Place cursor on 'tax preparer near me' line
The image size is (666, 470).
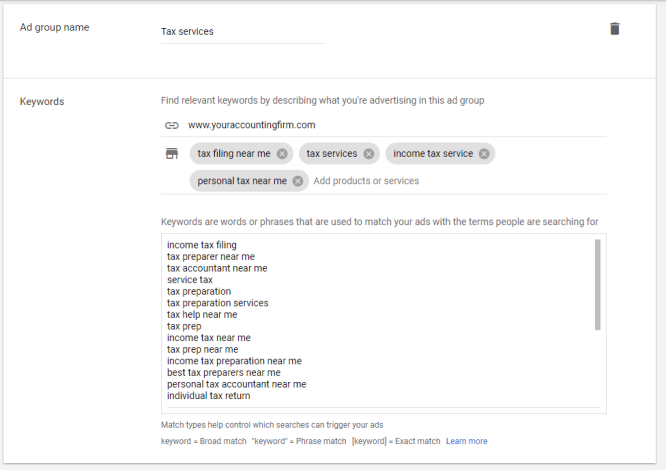211,257
